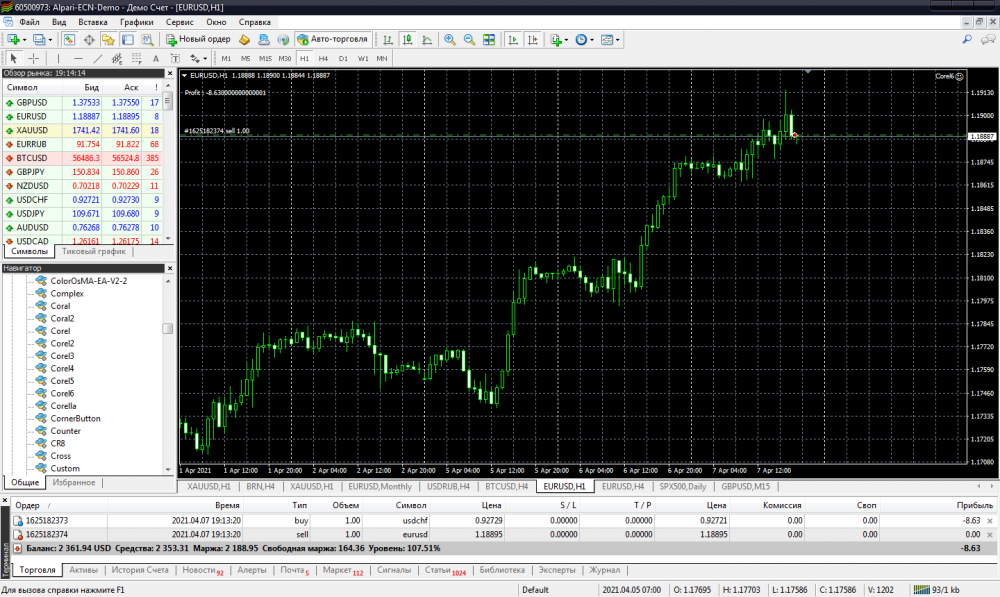
Task: Click the Tile windows icon
Action: point(489,39)
